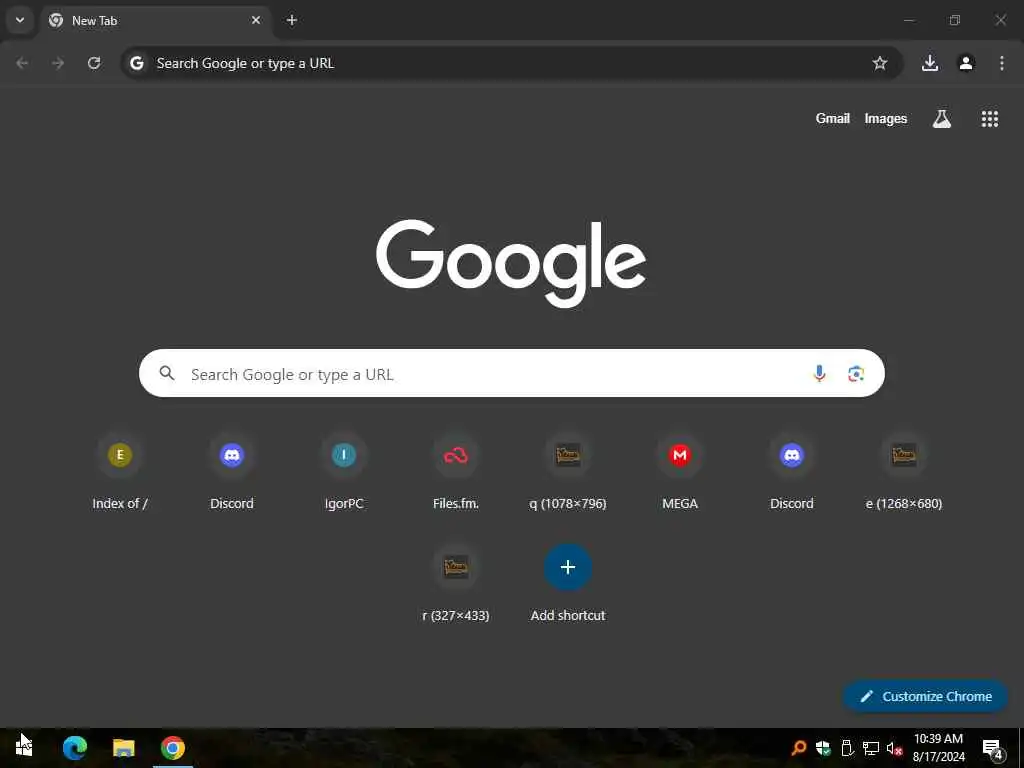Open a new tab with plus button
Image resolution: width=1024 pixels, height=768 pixels.
pos(292,20)
